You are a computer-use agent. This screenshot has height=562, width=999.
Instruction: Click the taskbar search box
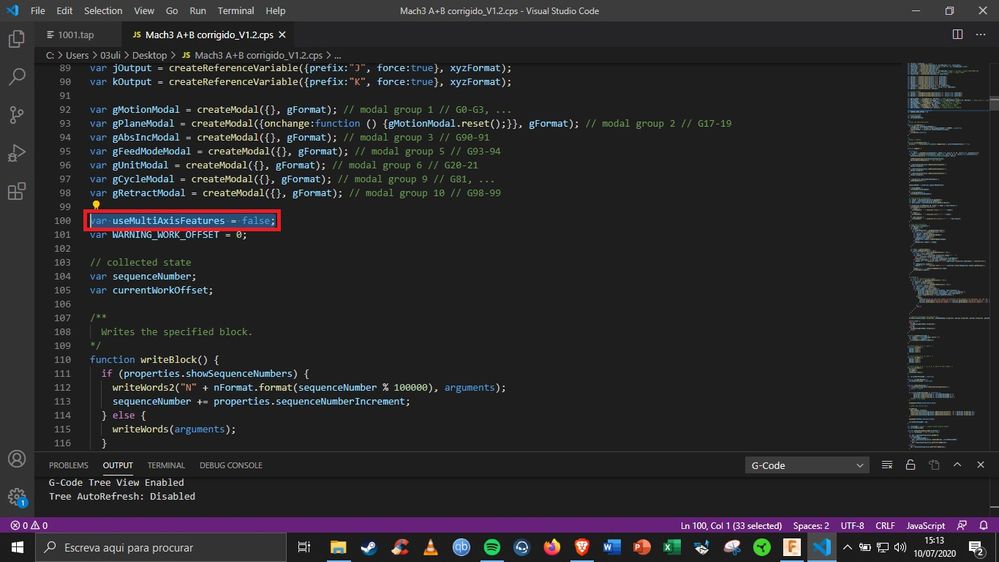(161, 547)
